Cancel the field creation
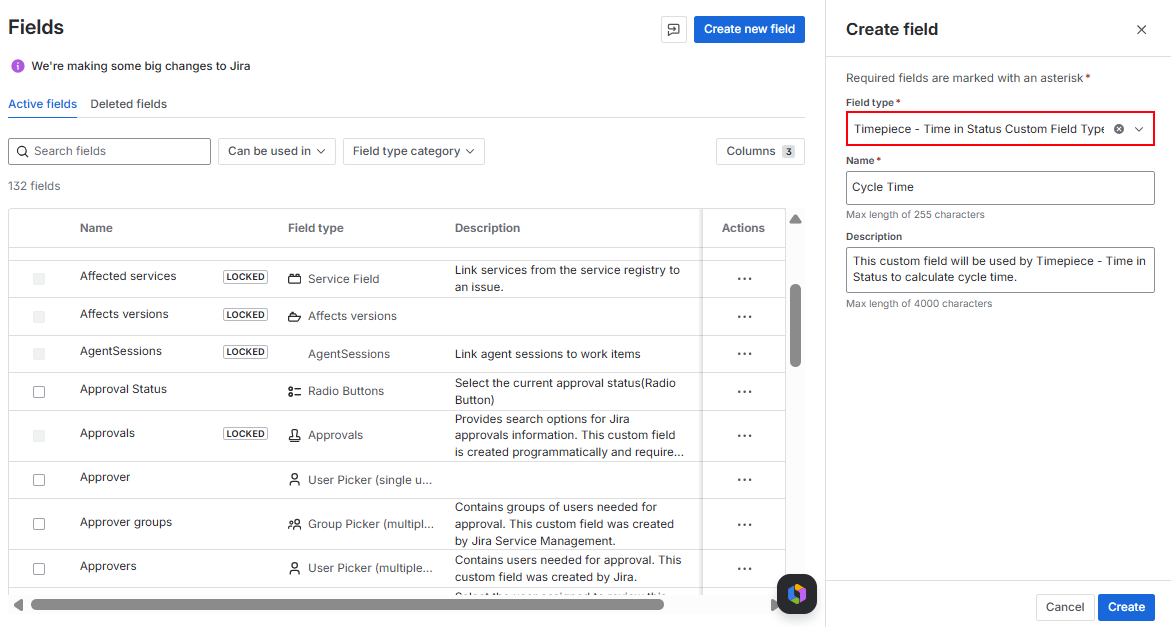1171x627 pixels. [x=1065, y=608]
